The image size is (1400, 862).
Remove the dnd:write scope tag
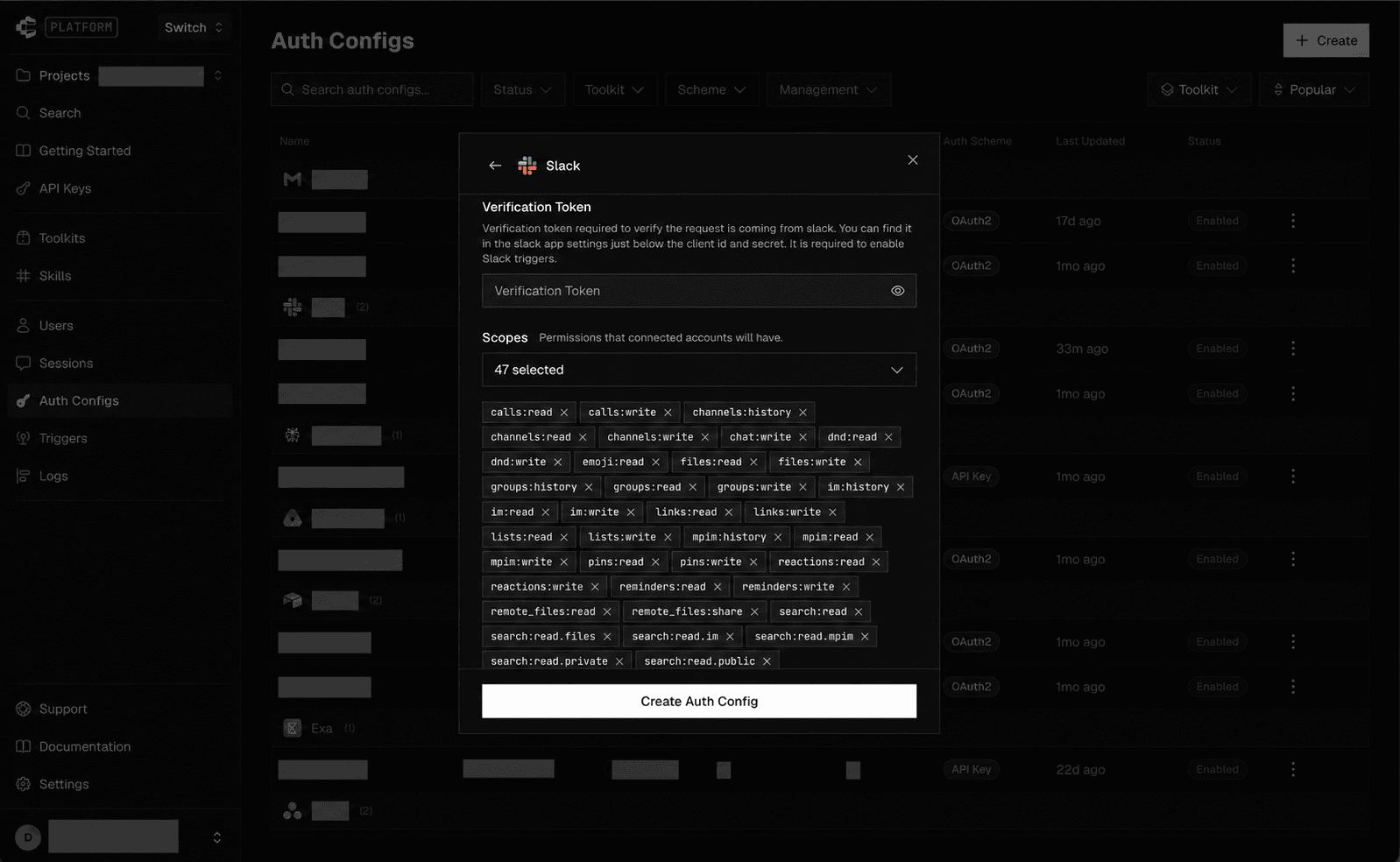click(558, 463)
